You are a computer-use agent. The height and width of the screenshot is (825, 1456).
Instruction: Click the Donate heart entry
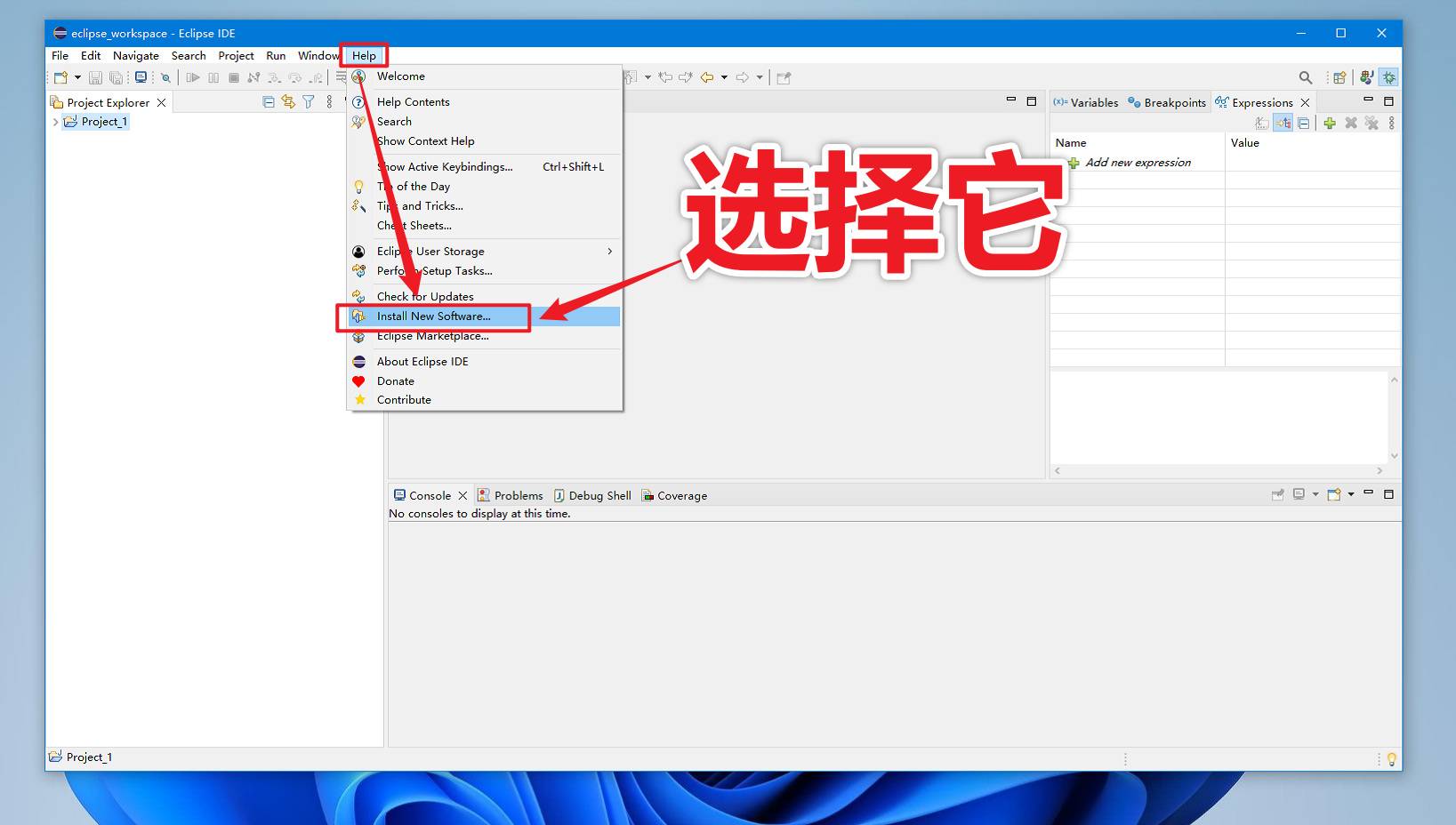(484, 381)
